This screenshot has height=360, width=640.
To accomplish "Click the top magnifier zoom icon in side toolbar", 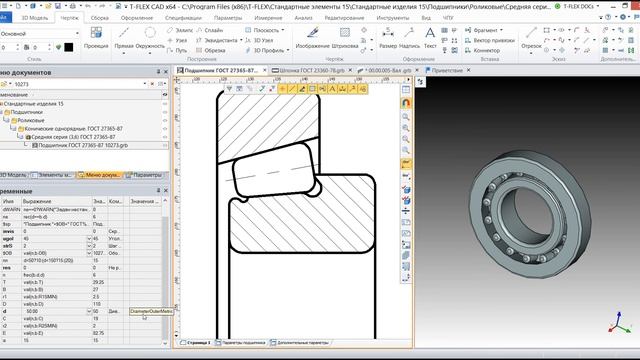I will 406,117.
